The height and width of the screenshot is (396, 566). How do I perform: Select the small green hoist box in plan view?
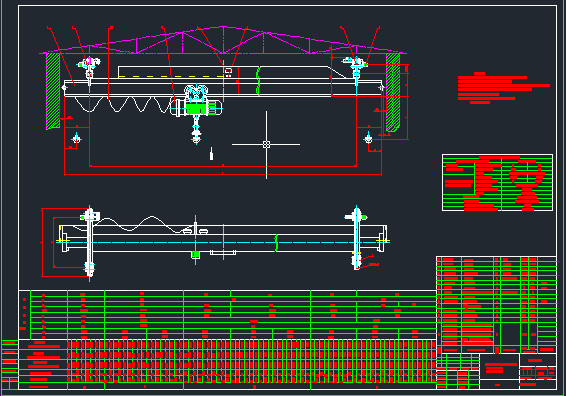pos(195,254)
